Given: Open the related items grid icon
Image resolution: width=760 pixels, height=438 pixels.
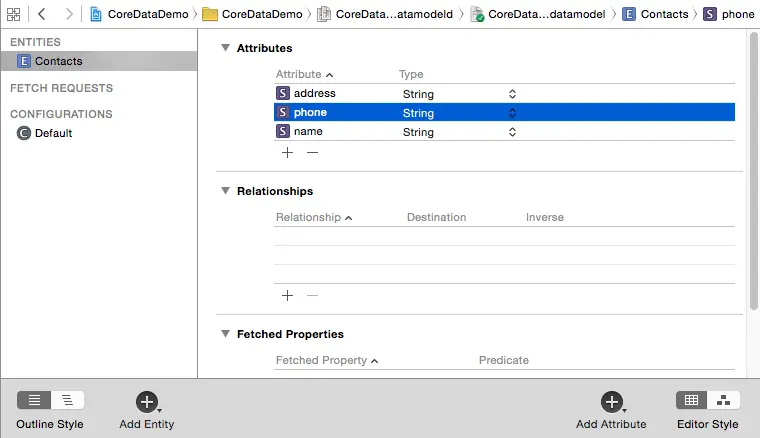Looking at the screenshot, I should point(14,14).
